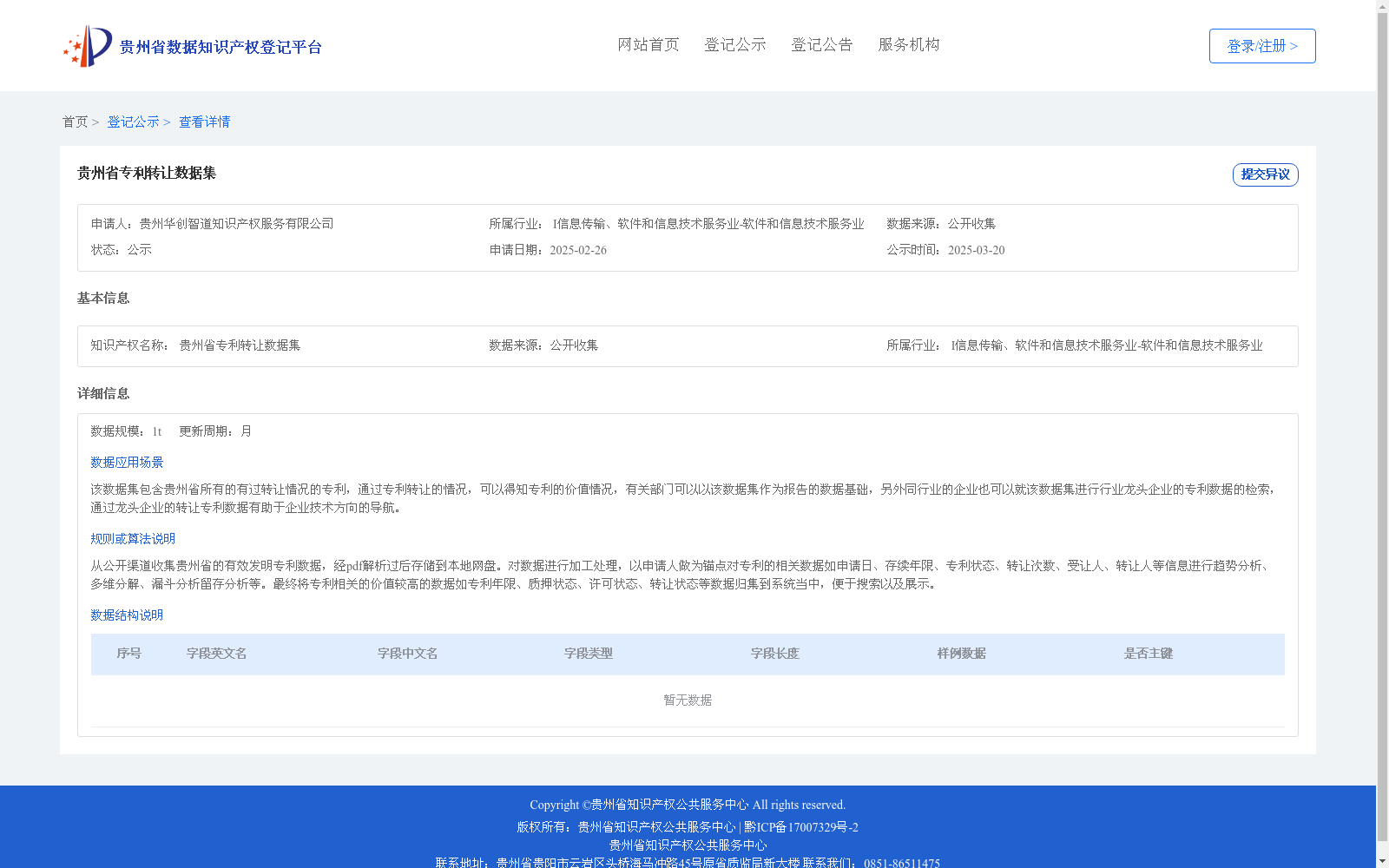Click the 暂无数据 empty table message
The width and height of the screenshot is (1389, 868).
688,700
